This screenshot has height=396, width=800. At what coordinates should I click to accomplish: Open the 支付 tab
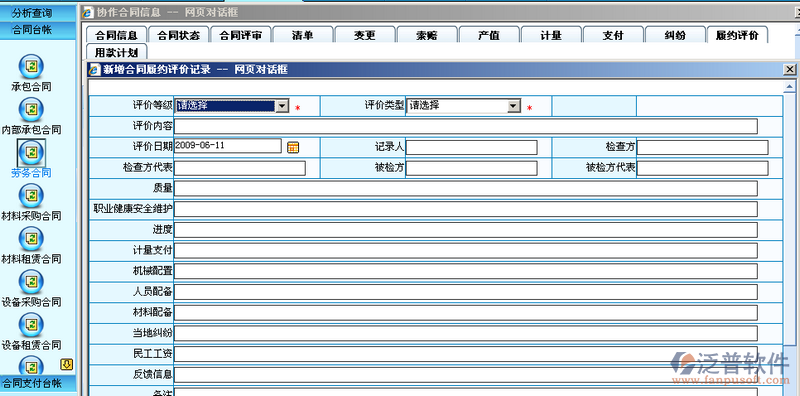[613, 35]
